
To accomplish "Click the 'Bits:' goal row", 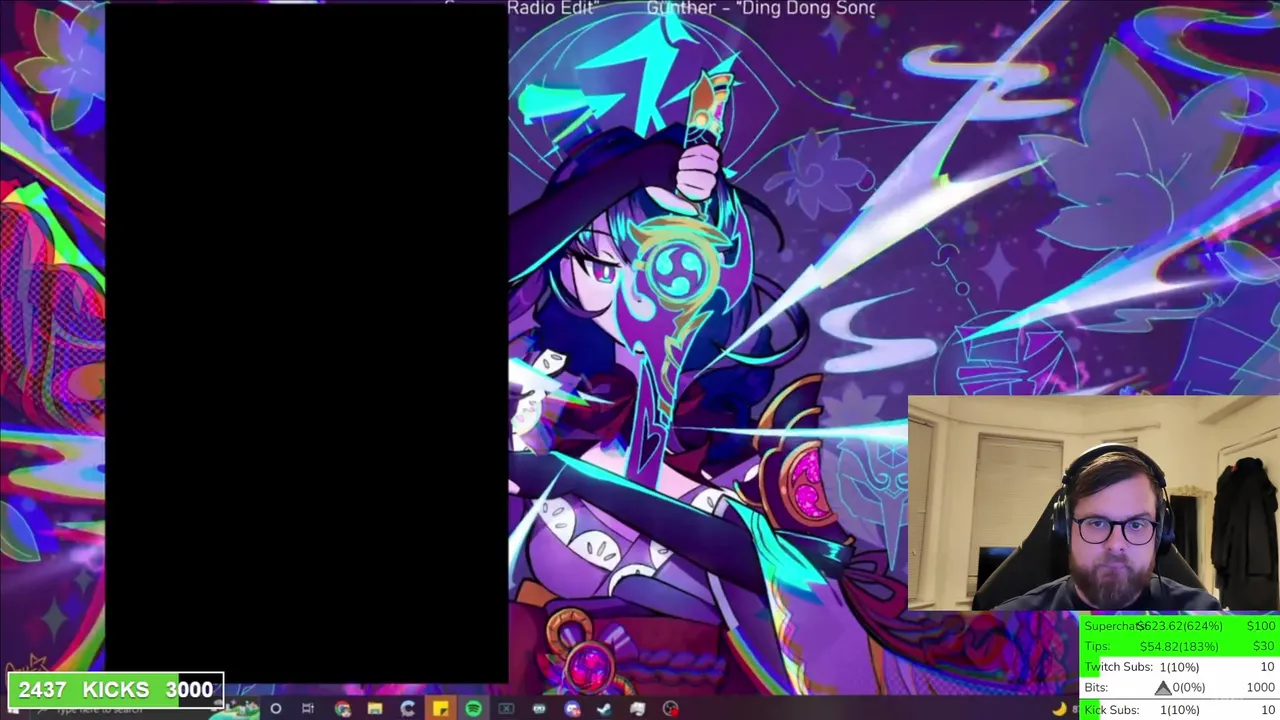I will (x=1180, y=688).
